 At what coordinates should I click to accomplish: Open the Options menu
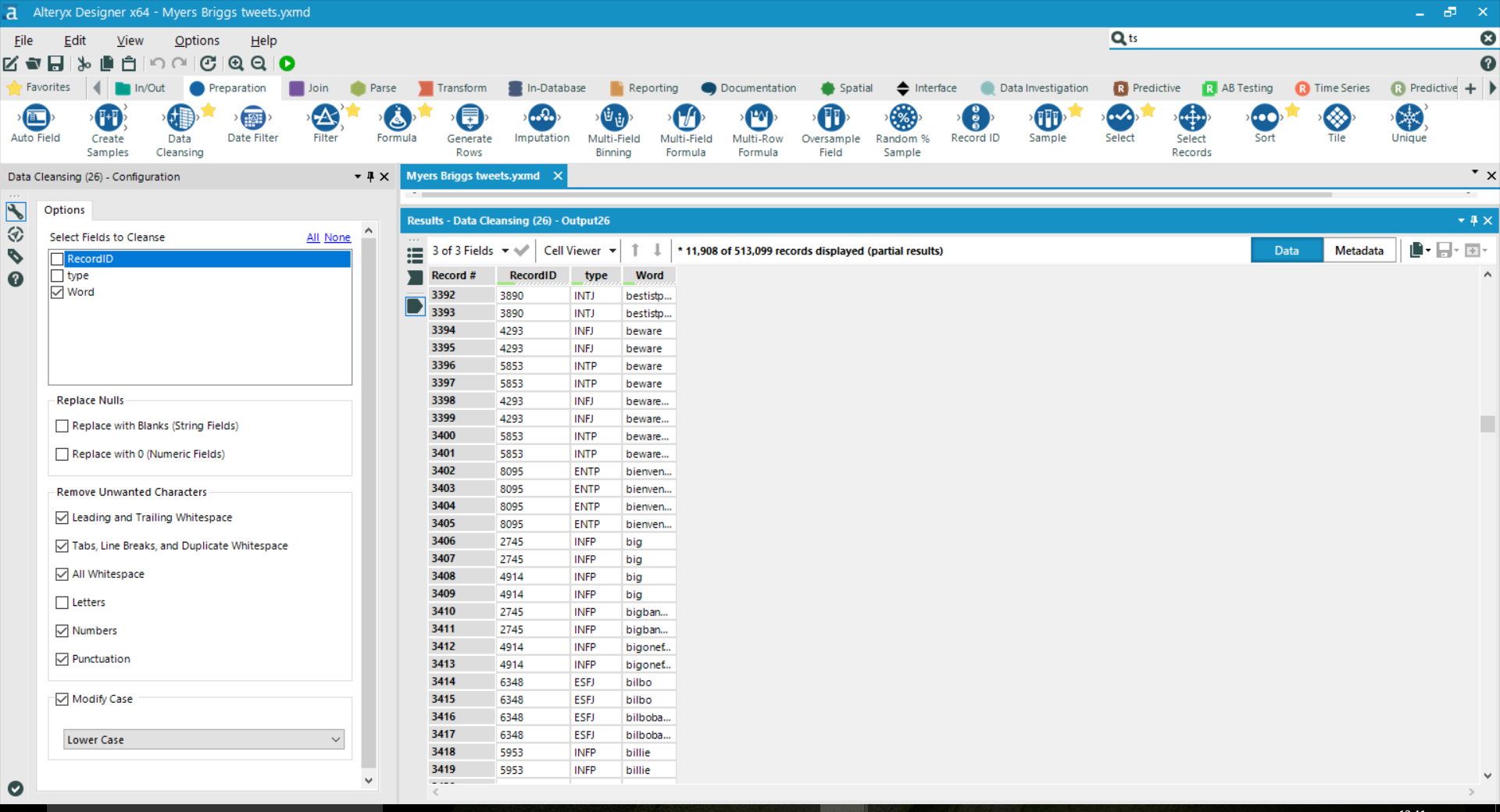[196, 40]
